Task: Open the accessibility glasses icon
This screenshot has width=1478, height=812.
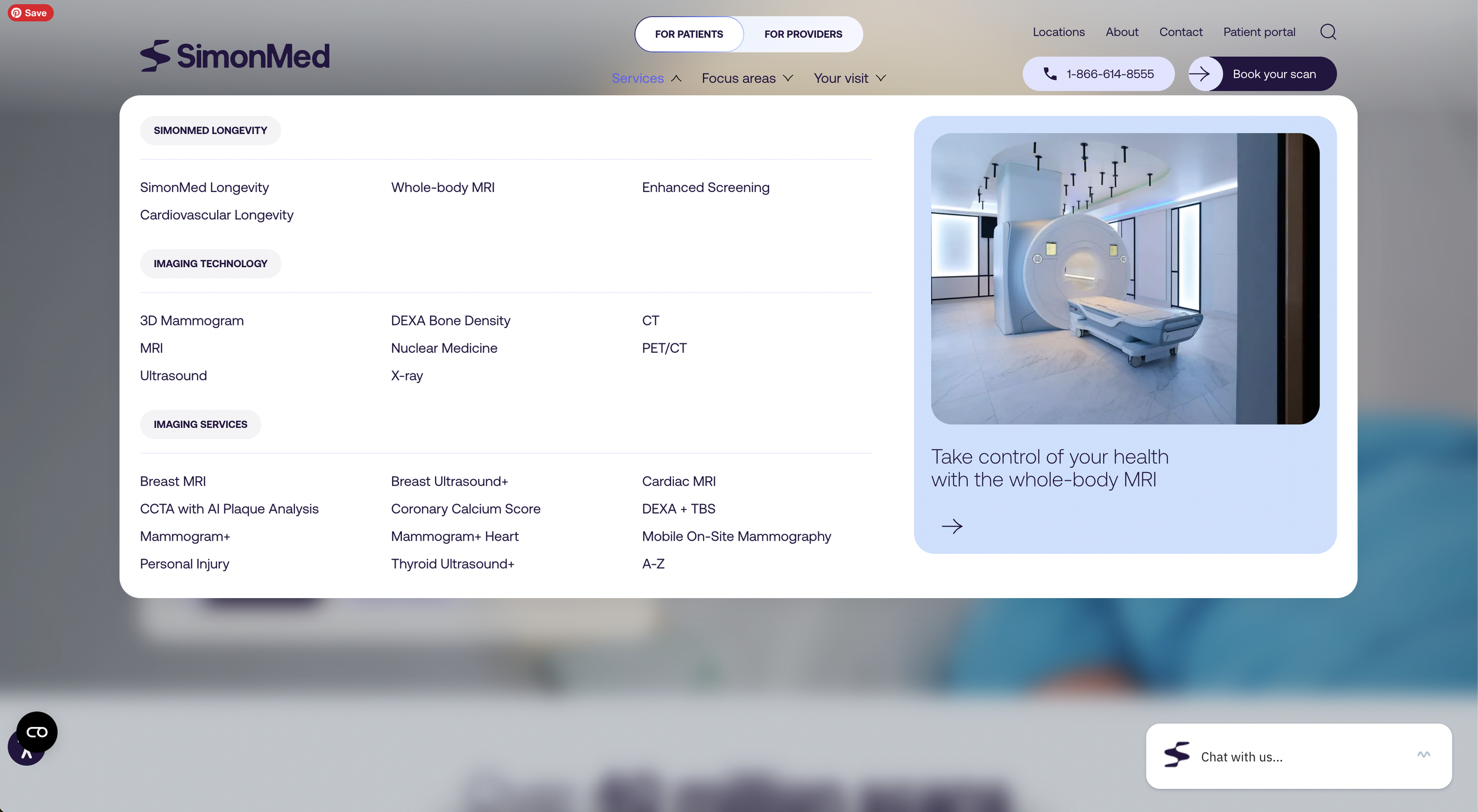Action: (x=37, y=732)
